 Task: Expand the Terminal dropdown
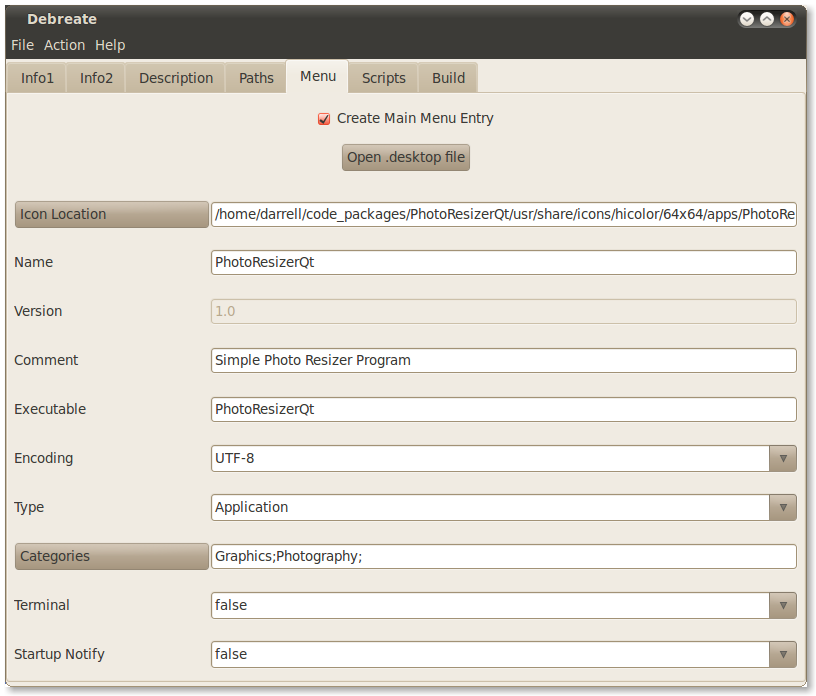click(782, 605)
